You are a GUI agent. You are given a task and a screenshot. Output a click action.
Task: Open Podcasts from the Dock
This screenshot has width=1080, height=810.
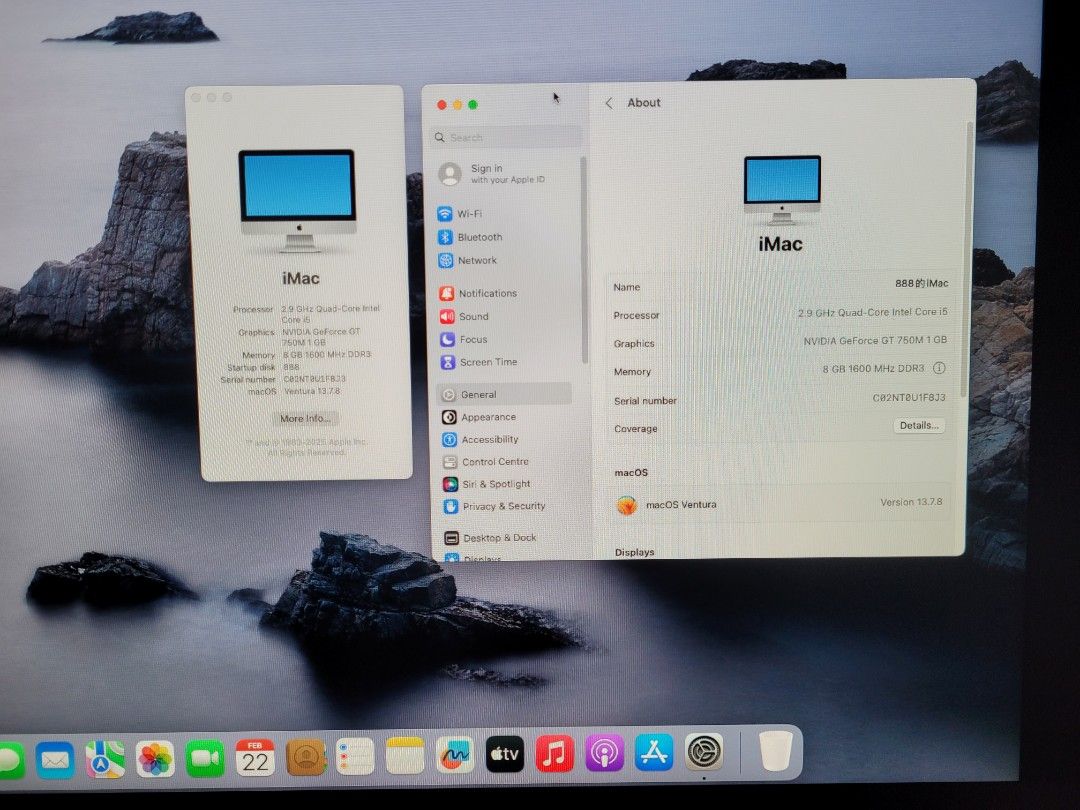coord(604,753)
